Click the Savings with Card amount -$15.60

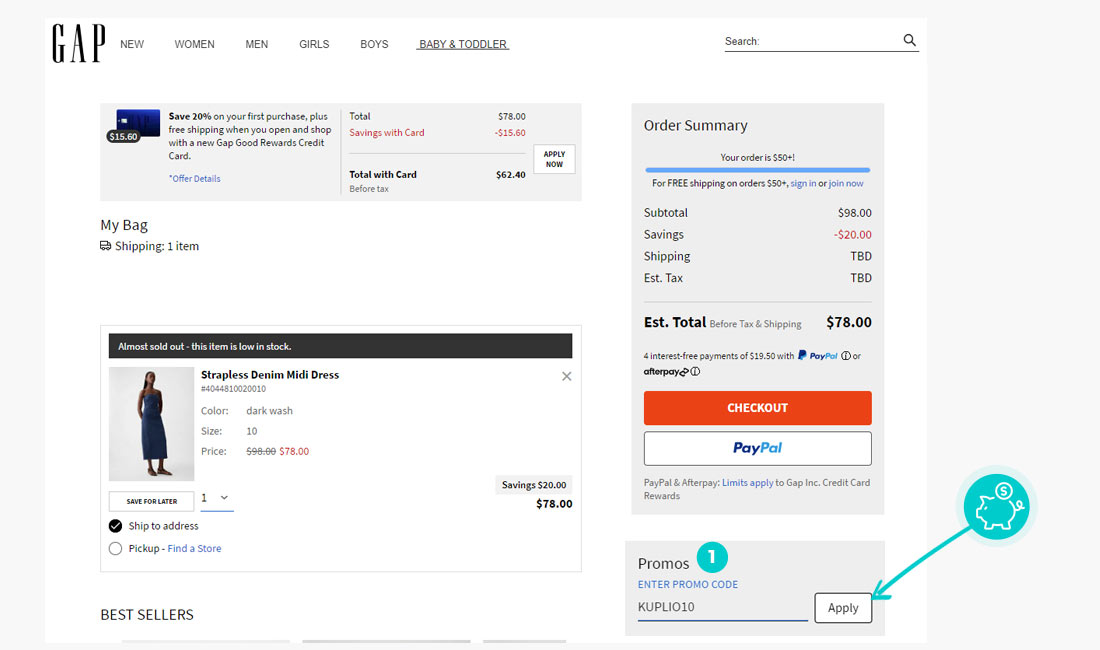point(510,133)
